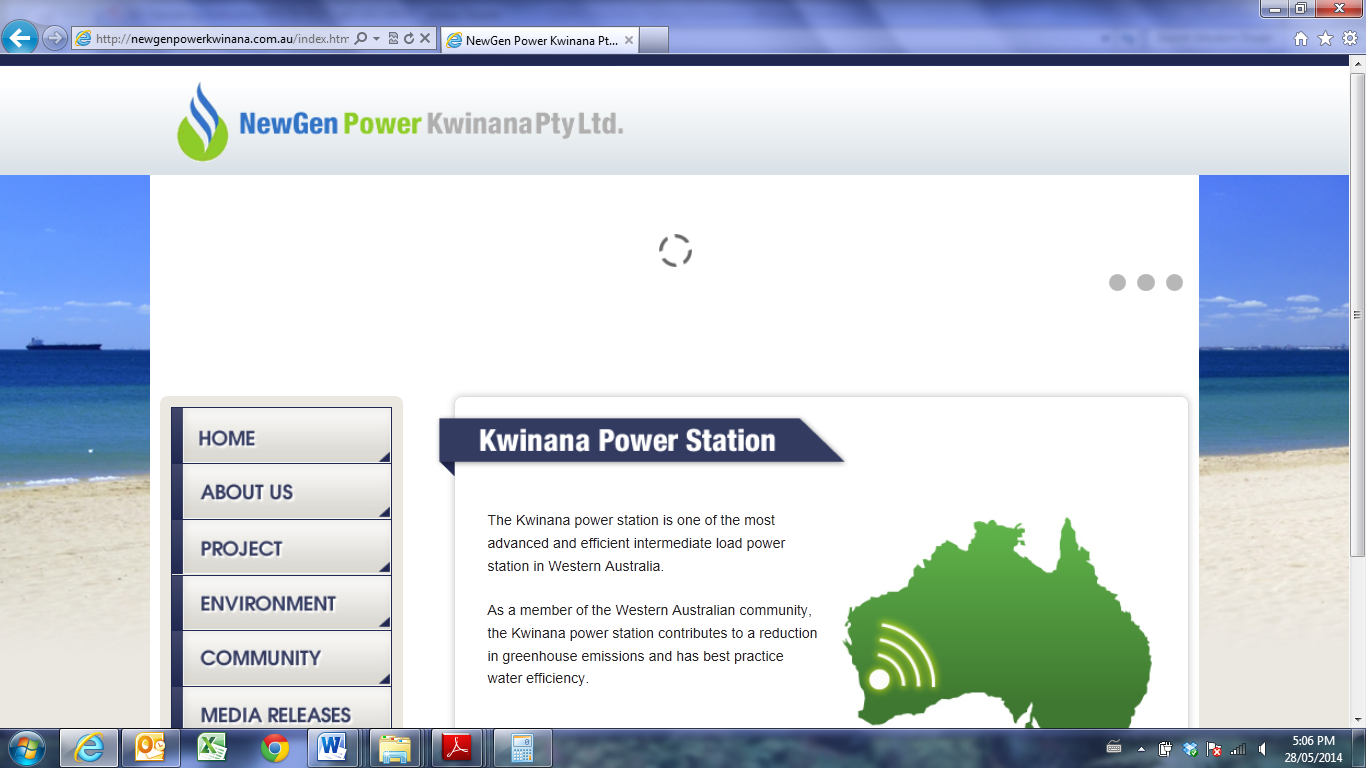Screen dimensions: 1366x768
Task: Select the last slideshow dot indicator
Action: (1174, 283)
